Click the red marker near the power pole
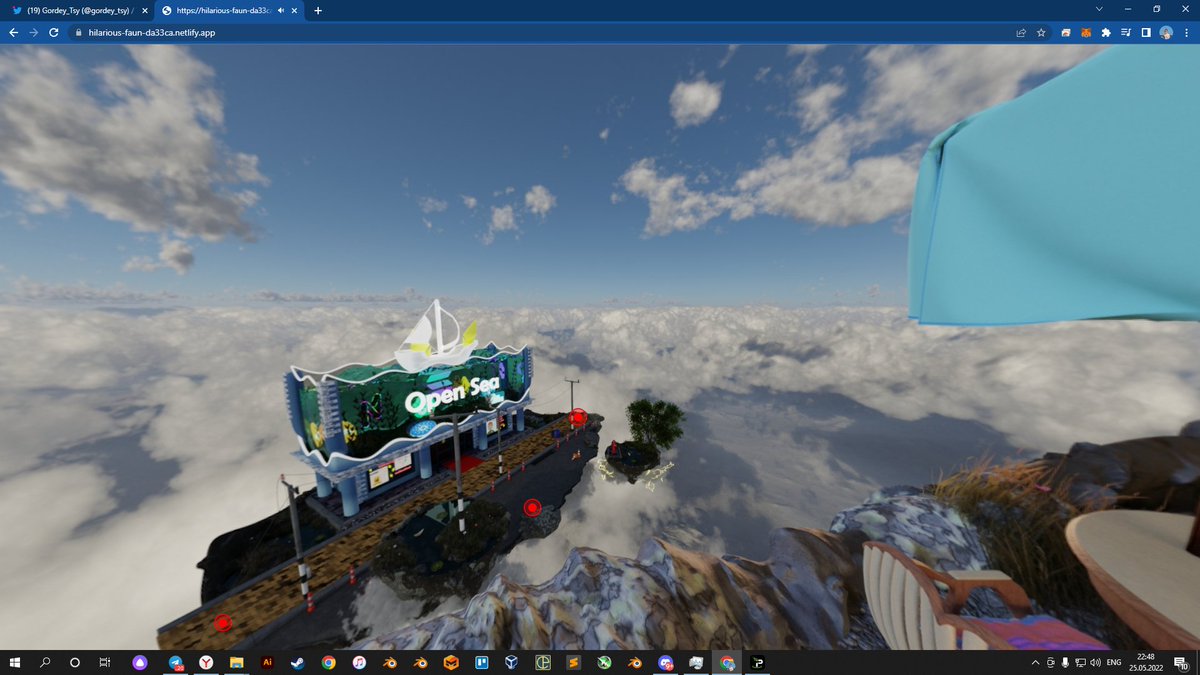The width and height of the screenshot is (1200, 675). tap(577, 417)
